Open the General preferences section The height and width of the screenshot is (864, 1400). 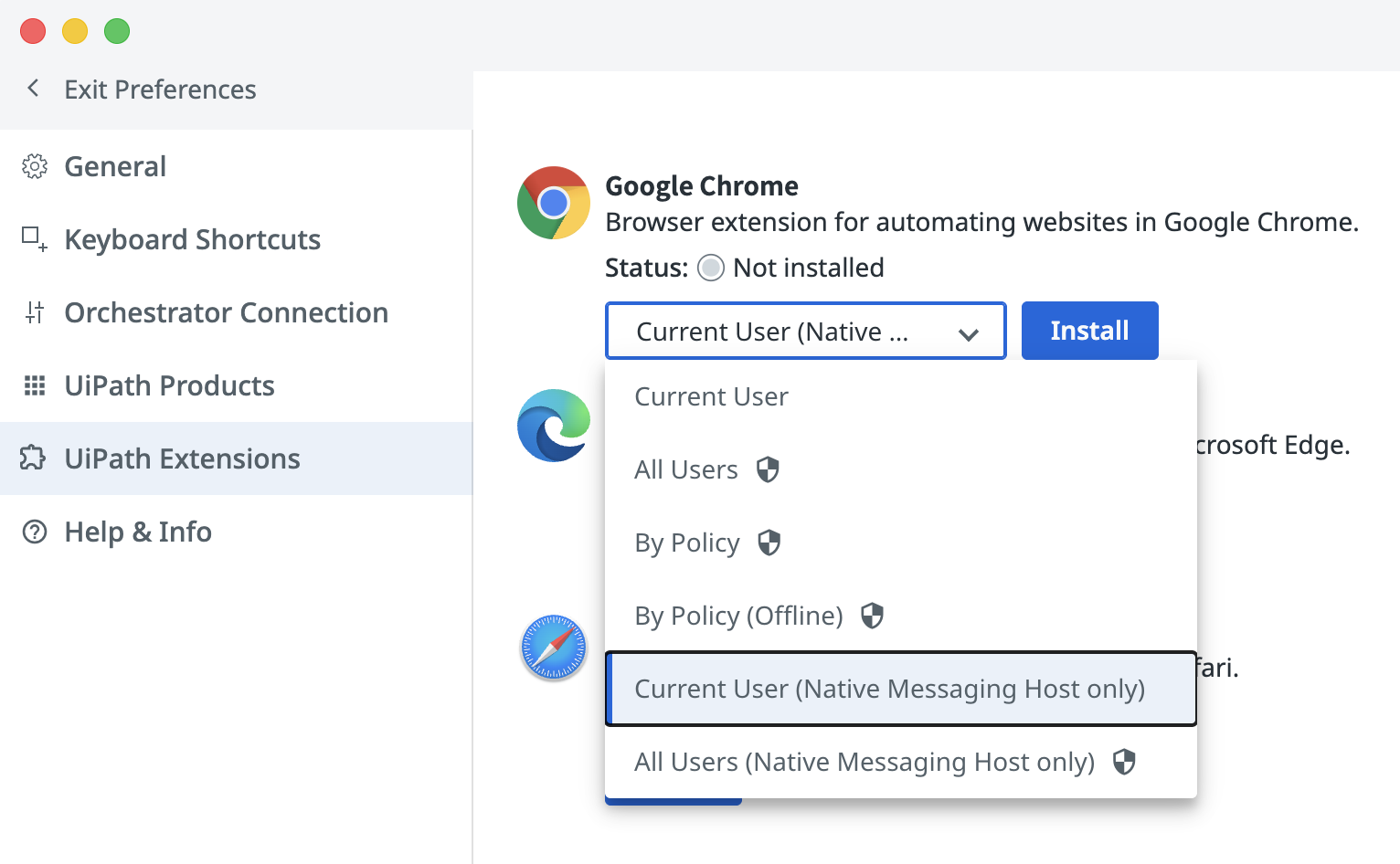click(236, 166)
